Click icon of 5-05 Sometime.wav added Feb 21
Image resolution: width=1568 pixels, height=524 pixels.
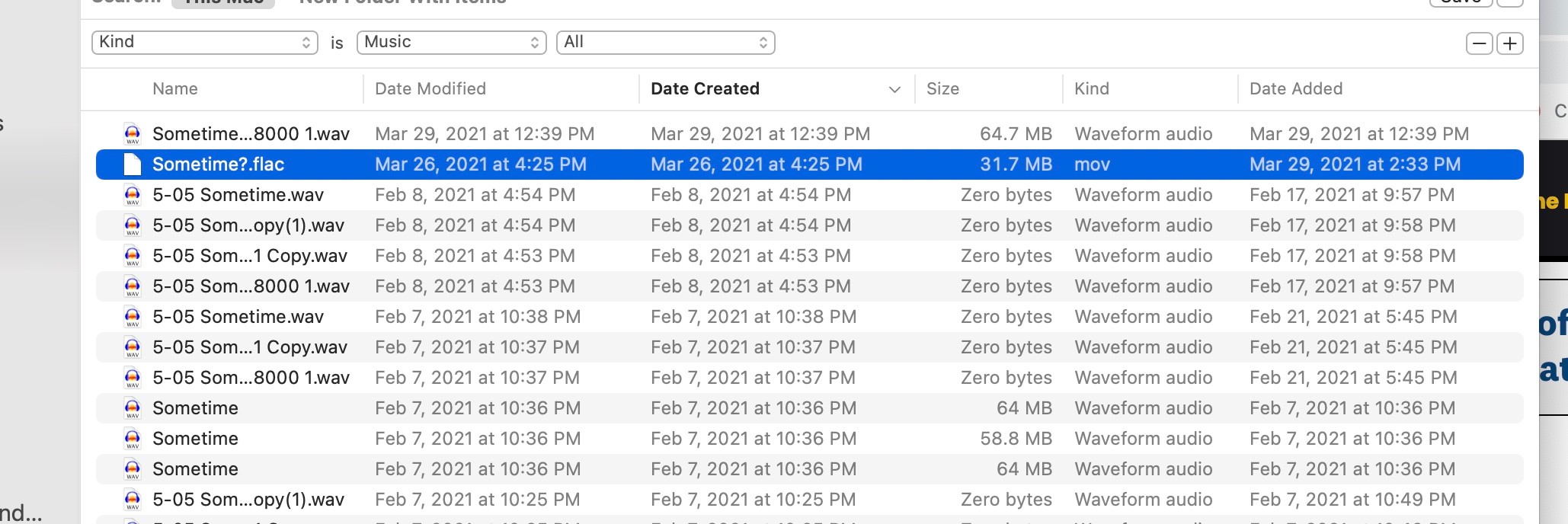tap(132, 317)
